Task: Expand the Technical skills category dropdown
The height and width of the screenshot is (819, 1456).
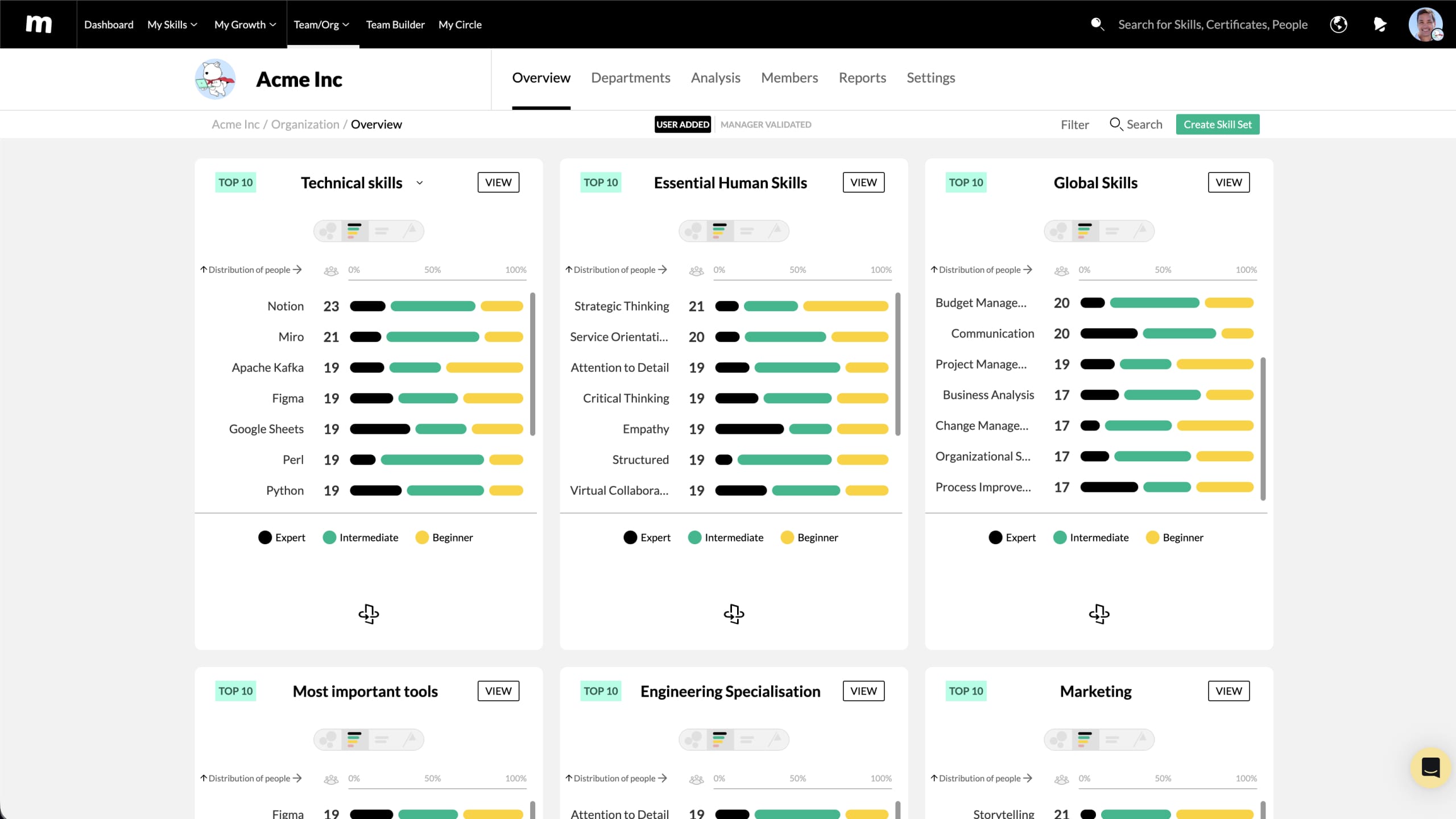Action: pyautogui.click(x=420, y=183)
